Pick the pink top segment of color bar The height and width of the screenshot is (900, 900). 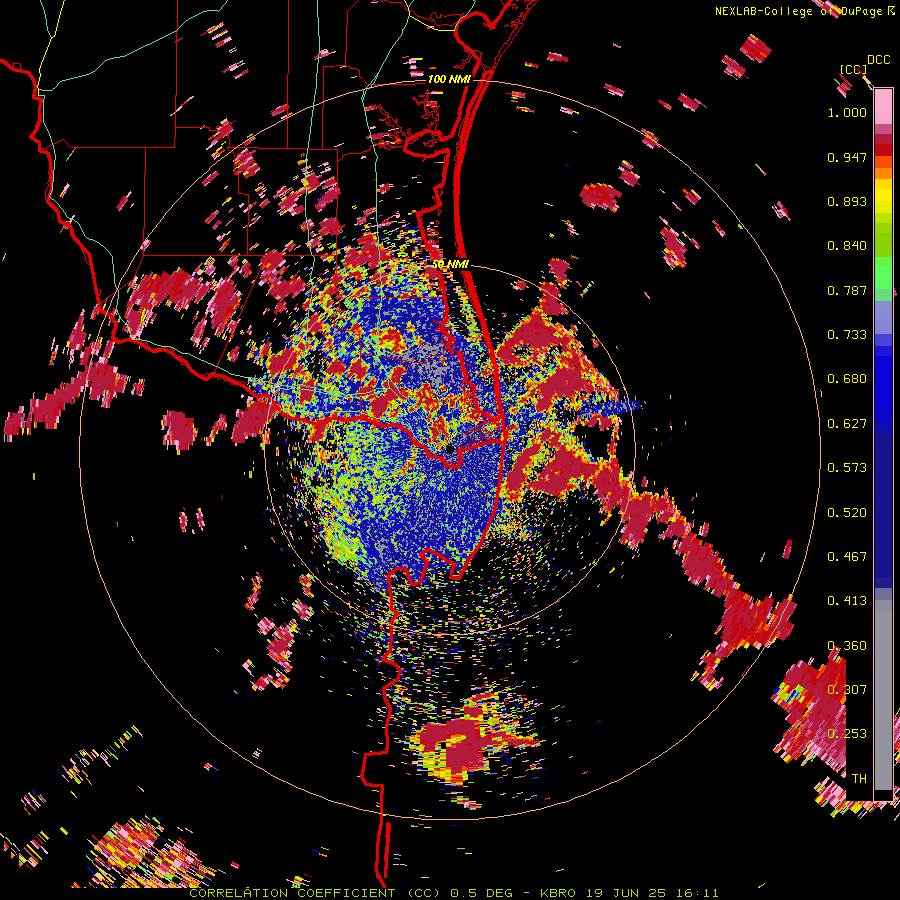pyautogui.click(x=883, y=106)
